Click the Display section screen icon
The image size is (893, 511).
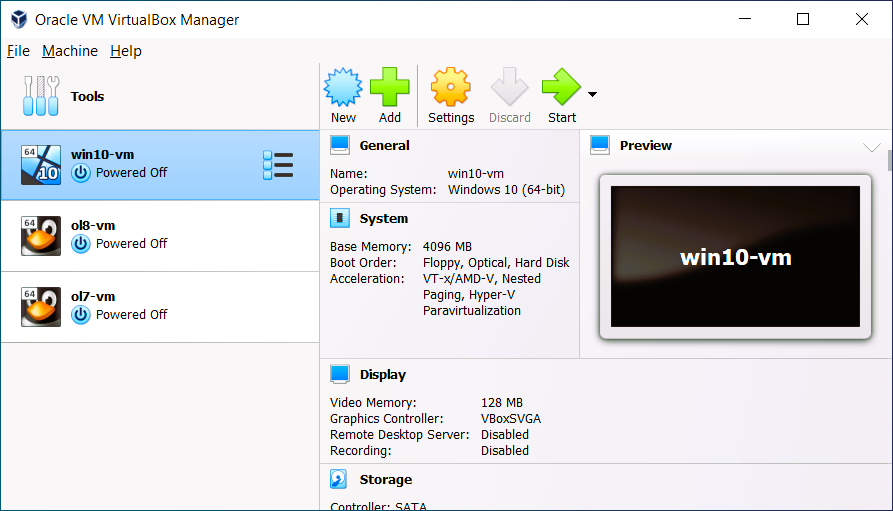[340, 374]
